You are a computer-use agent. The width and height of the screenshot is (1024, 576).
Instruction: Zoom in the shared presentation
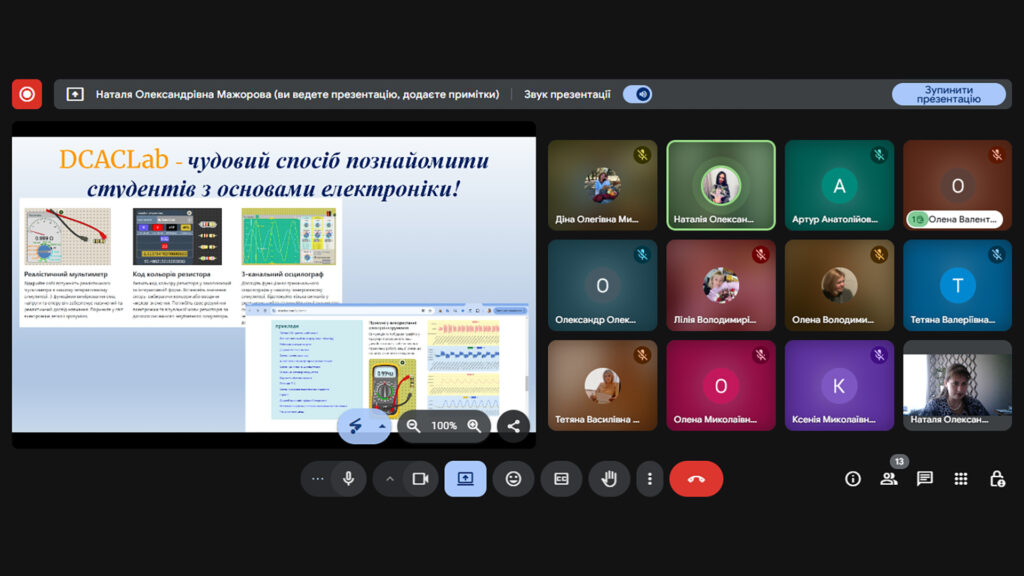pyautogui.click(x=474, y=426)
